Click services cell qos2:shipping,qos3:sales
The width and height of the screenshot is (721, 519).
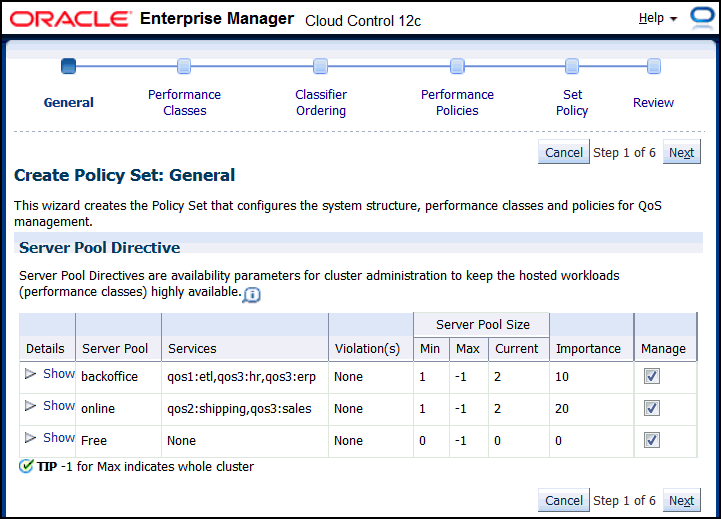pyautogui.click(x=239, y=408)
